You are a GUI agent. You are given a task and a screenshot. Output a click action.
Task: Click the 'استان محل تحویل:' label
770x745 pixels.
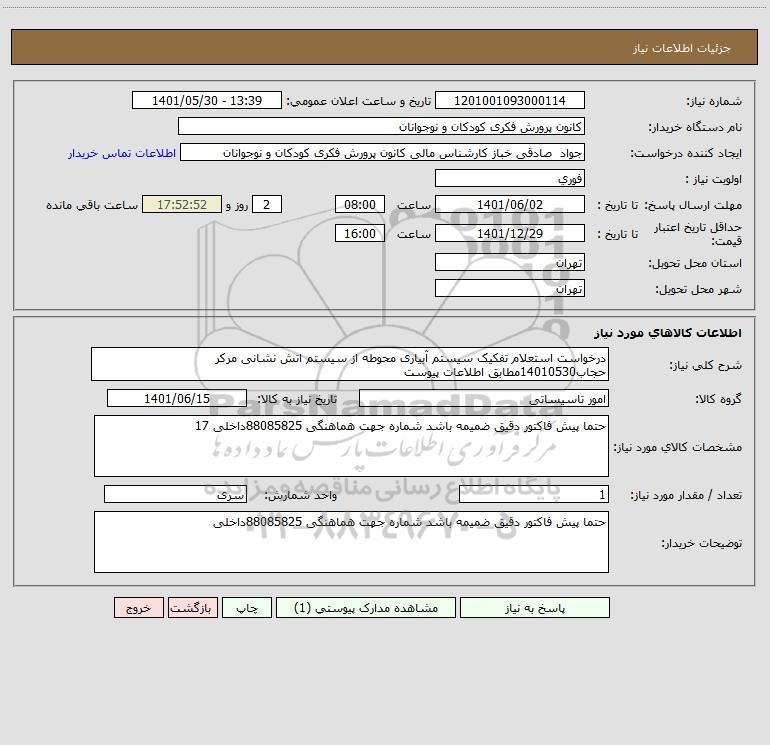(695, 263)
